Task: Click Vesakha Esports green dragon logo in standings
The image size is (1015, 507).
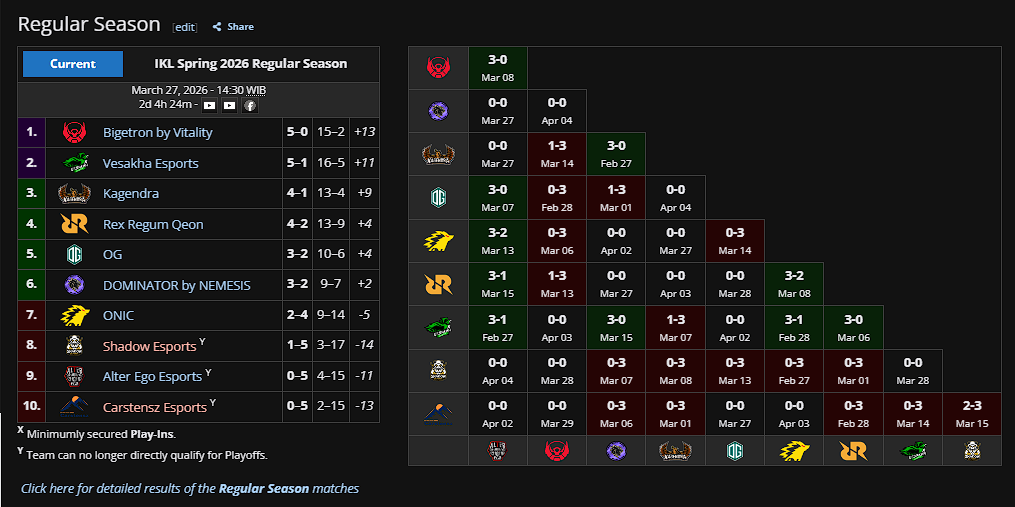Action: click(x=74, y=163)
